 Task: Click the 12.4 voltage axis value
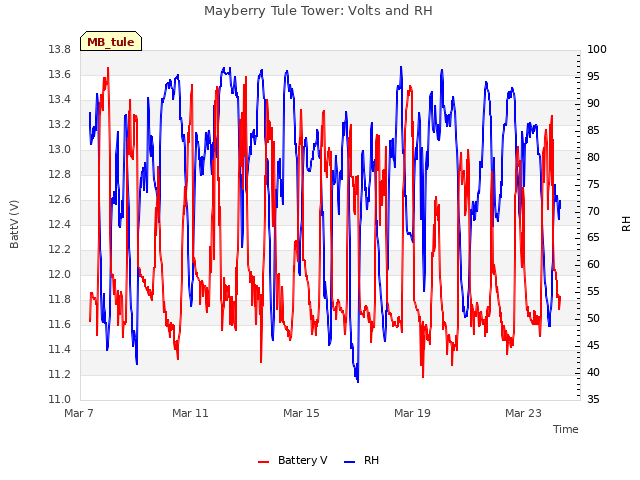tap(60, 224)
